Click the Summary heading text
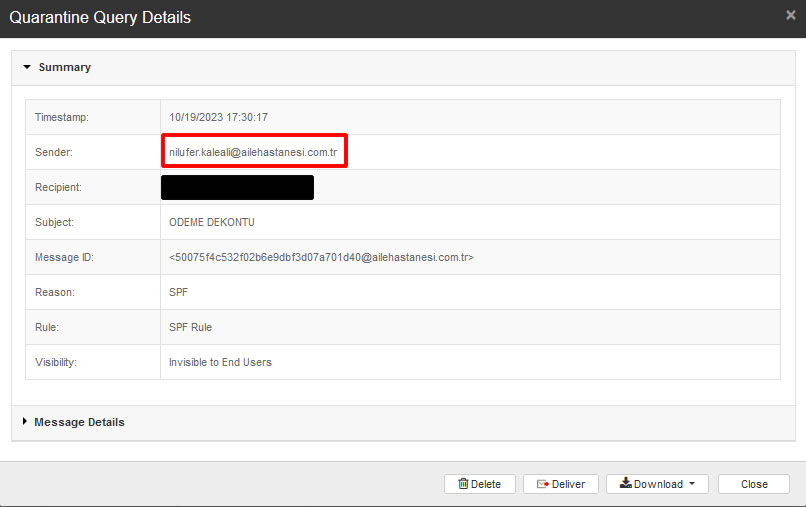806x507 pixels. pyautogui.click(x=65, y=67)
